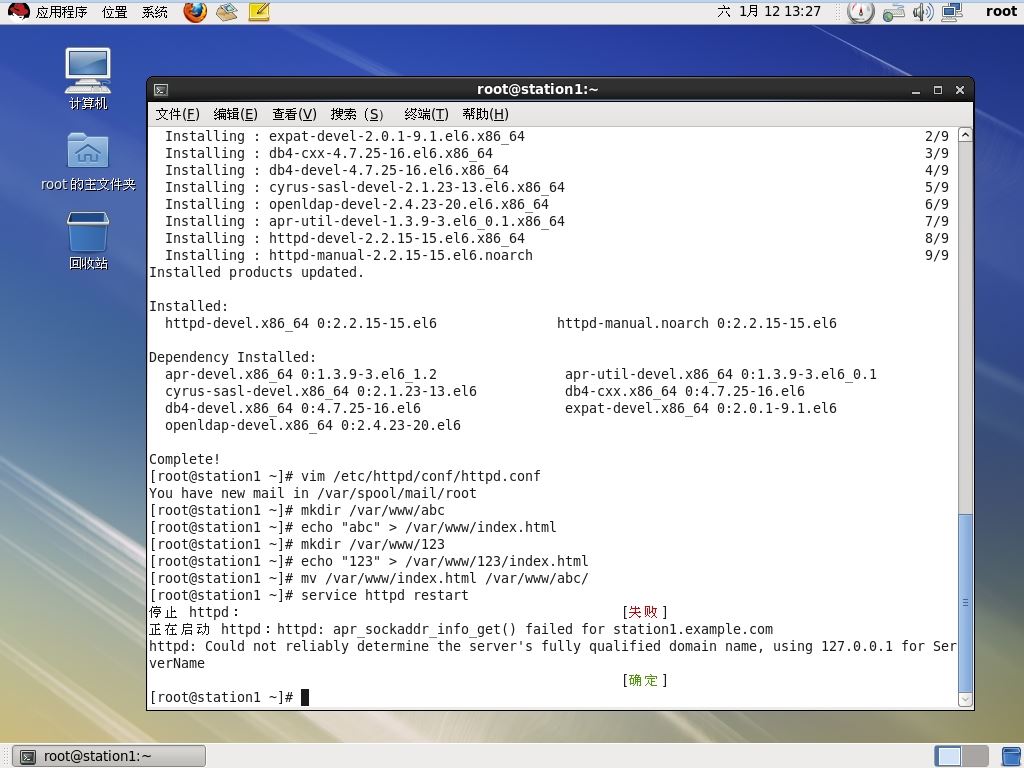This screenshot has height=768, width=1024.
Task: Click 'You have new mail in /var/spool/mail/root'
Action: click(x=313, y=493)
